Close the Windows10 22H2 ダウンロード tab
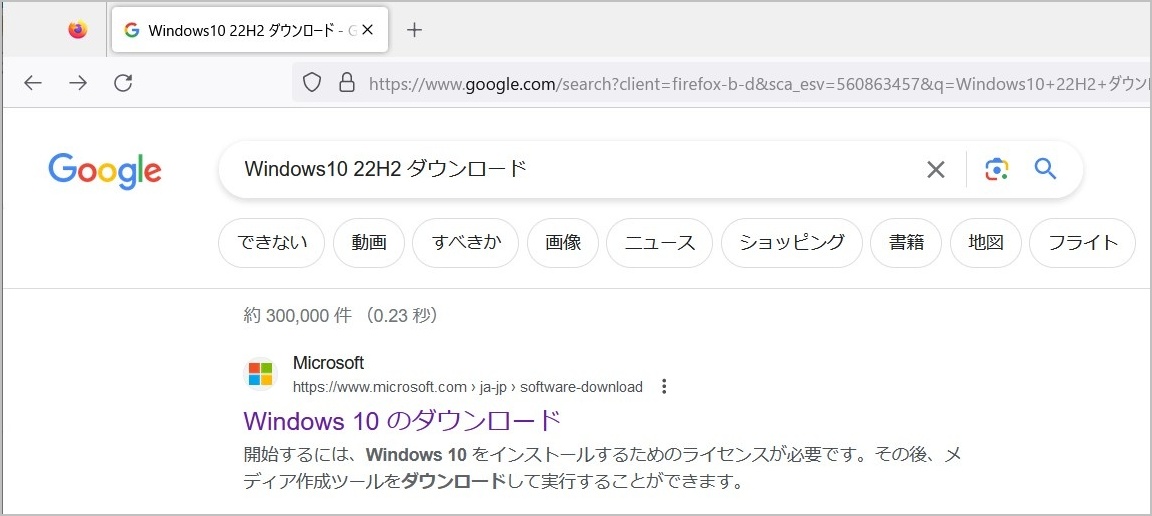Viewport: 1152px width, 516px height. (368, 29)
